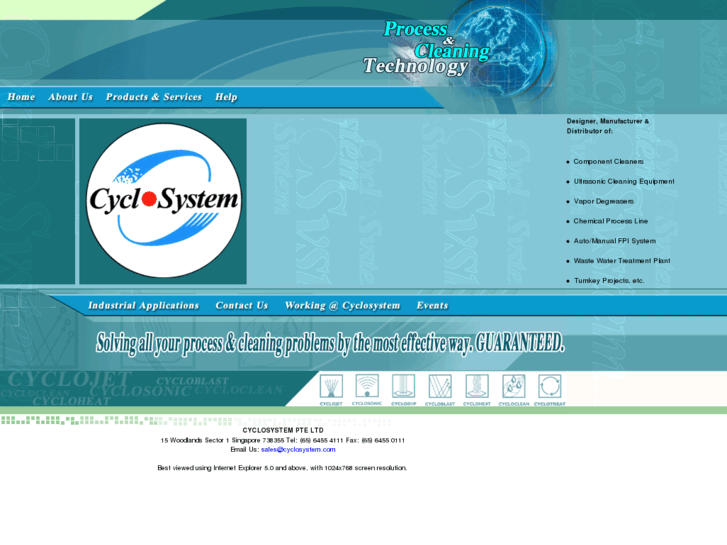This screenshot has width=727, height=545.
Task: Click the GUARANTEED slogan banner
Action: [x=330, y=343]
